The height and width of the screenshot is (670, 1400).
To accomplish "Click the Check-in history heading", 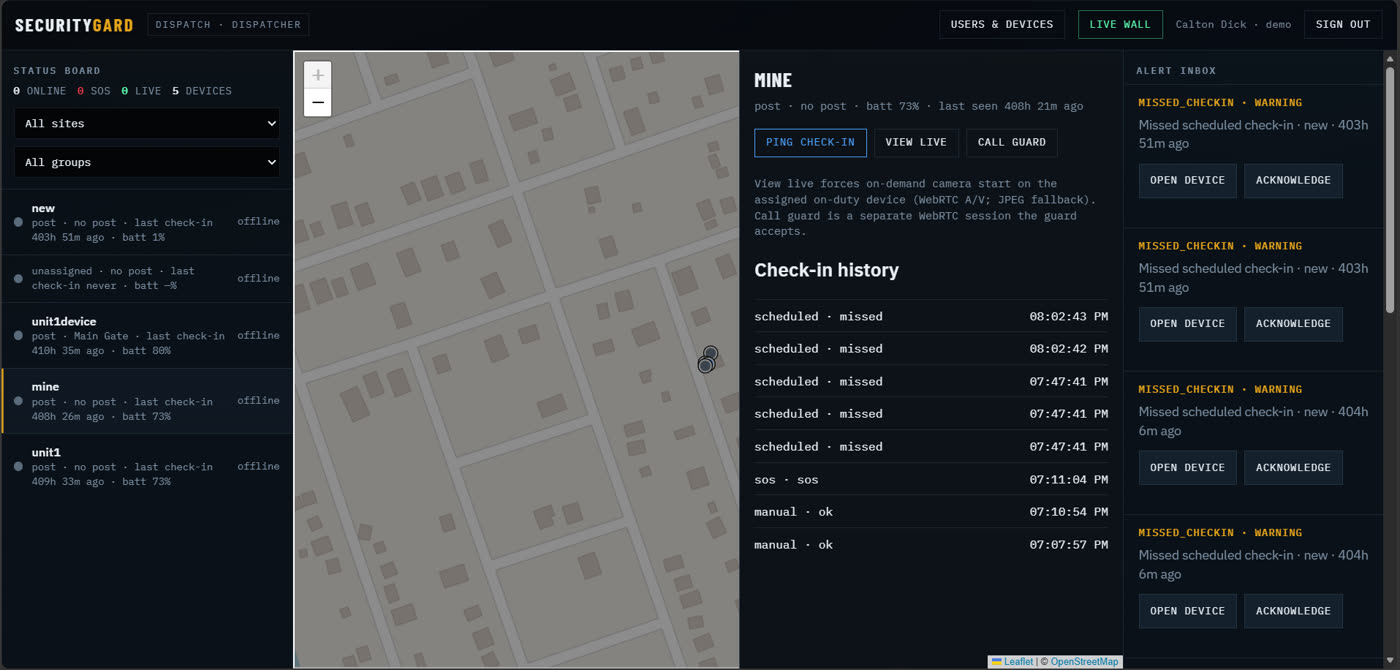I will coord(826,270).
